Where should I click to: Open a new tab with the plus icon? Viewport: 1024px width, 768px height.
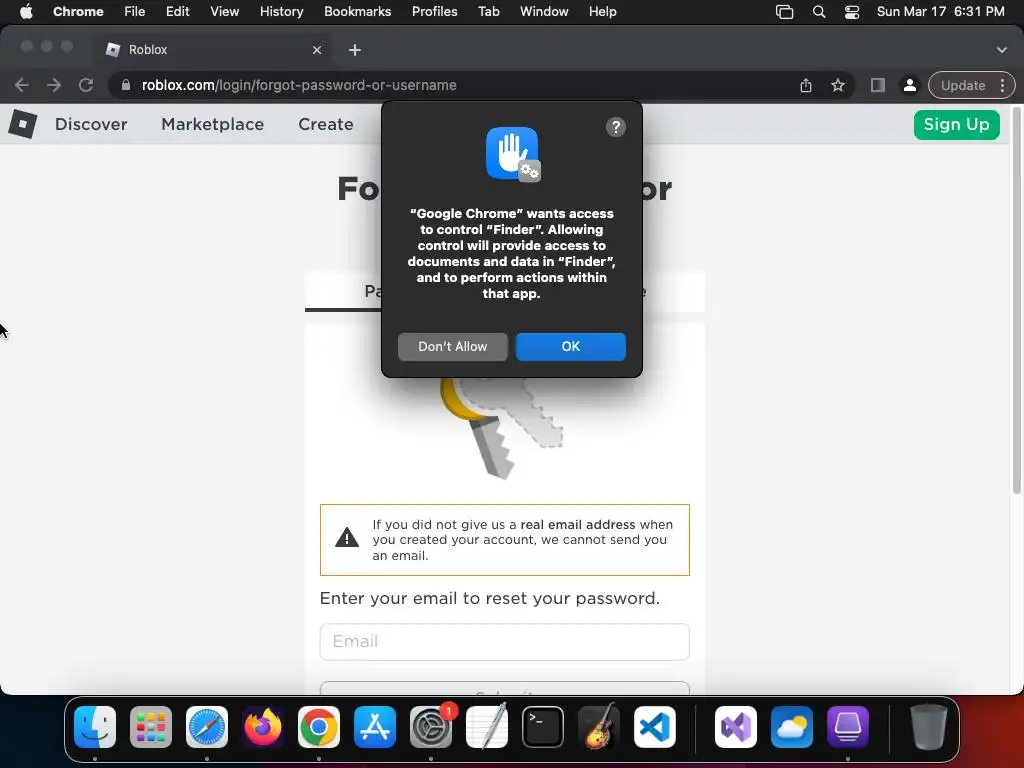click(x=355, y=50)
